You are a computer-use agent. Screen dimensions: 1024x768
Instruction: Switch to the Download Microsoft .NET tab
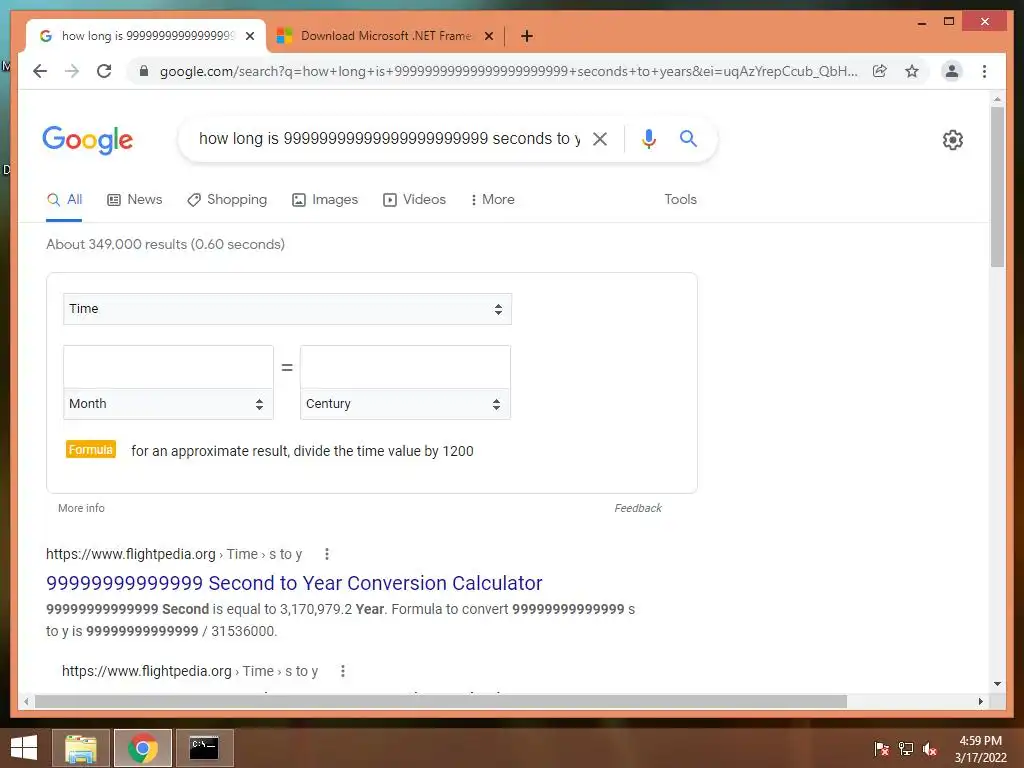(x=385, y=36)
